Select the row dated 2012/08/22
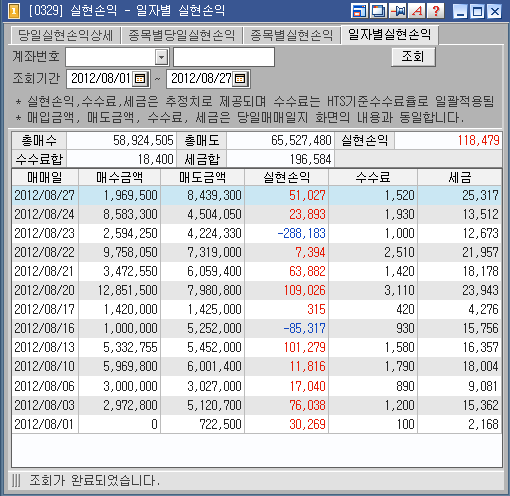This screenshot has height=496, width=510. [x=257, y=252]
